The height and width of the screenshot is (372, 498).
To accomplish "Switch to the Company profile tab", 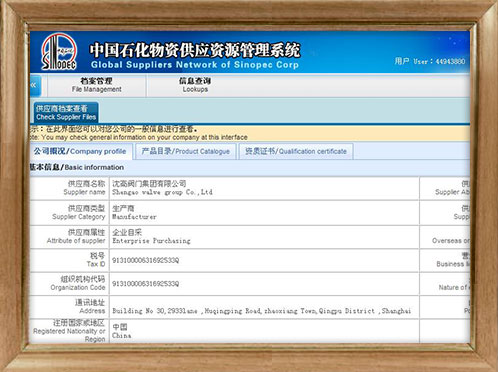I will click(x=80, y=151).
